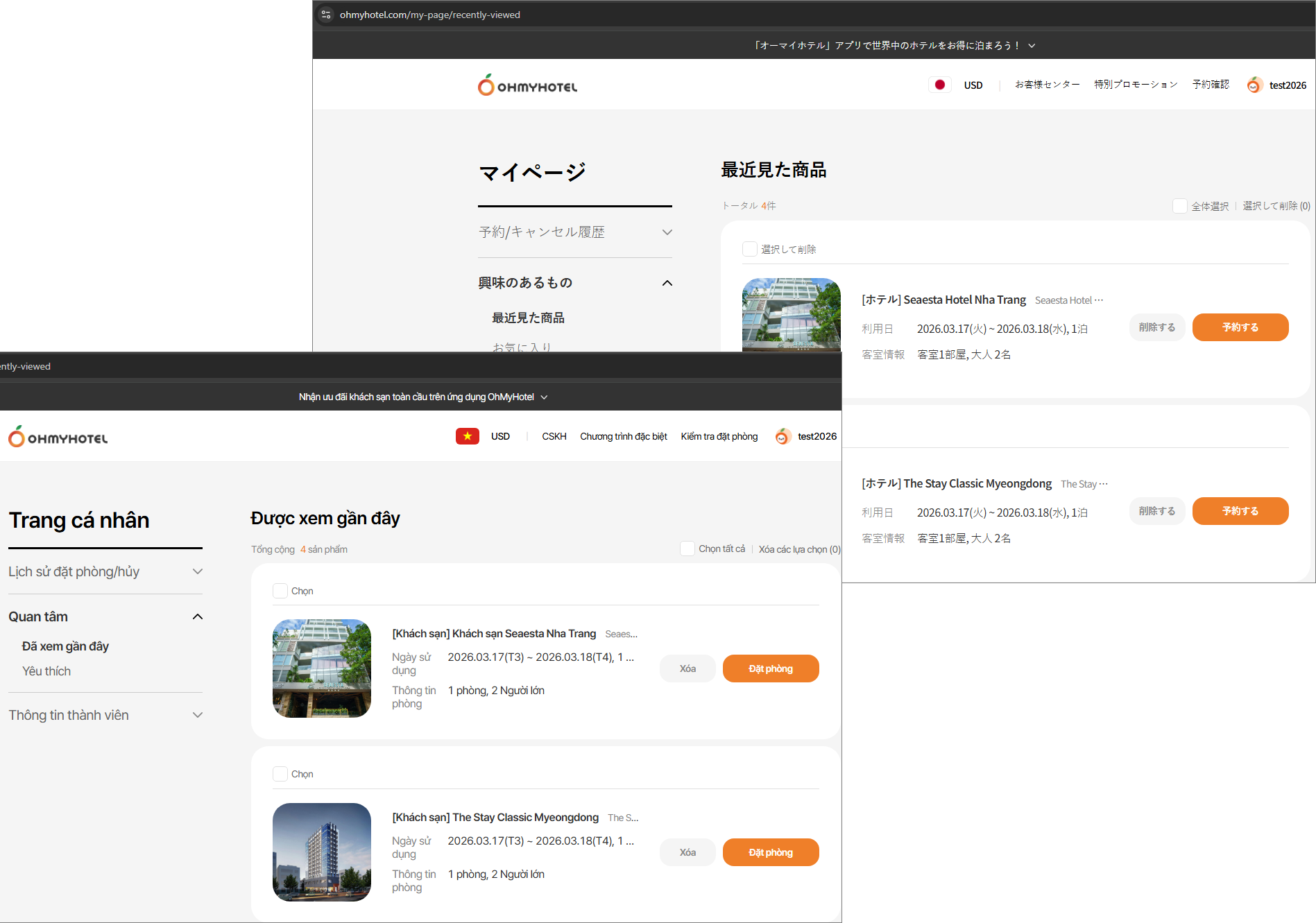Open USD currency selector in Vietnamese window

[x=500, y=436]
